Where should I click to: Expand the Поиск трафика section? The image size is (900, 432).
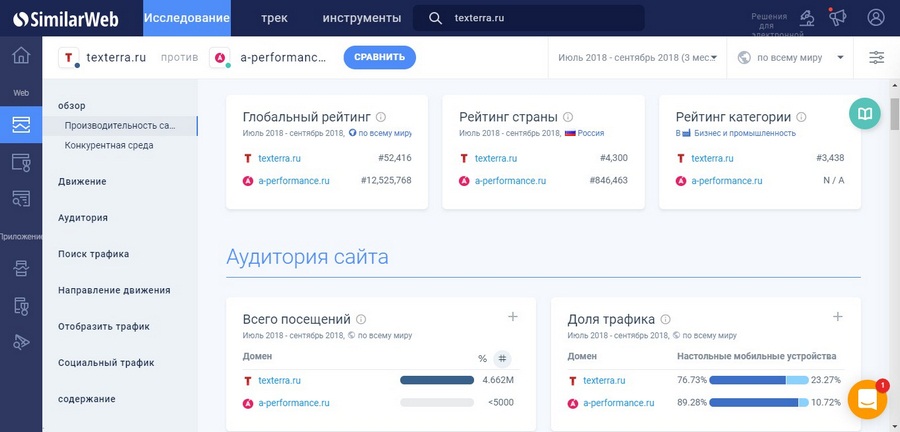point(93,254)
